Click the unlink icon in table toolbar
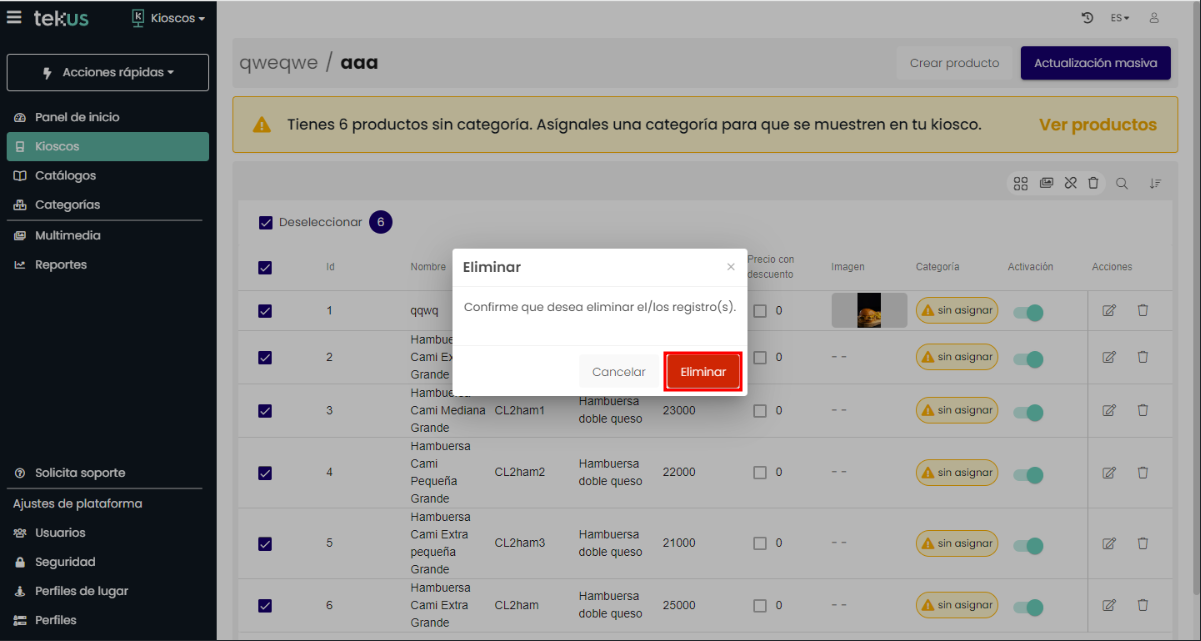Screen dimensions: 1201x641 pos(1070,183)
